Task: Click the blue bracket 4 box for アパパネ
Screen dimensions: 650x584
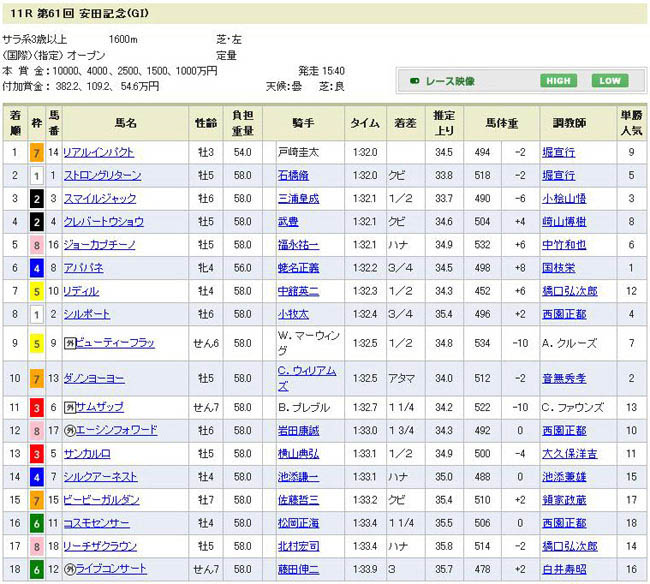Action: [36, 267]
